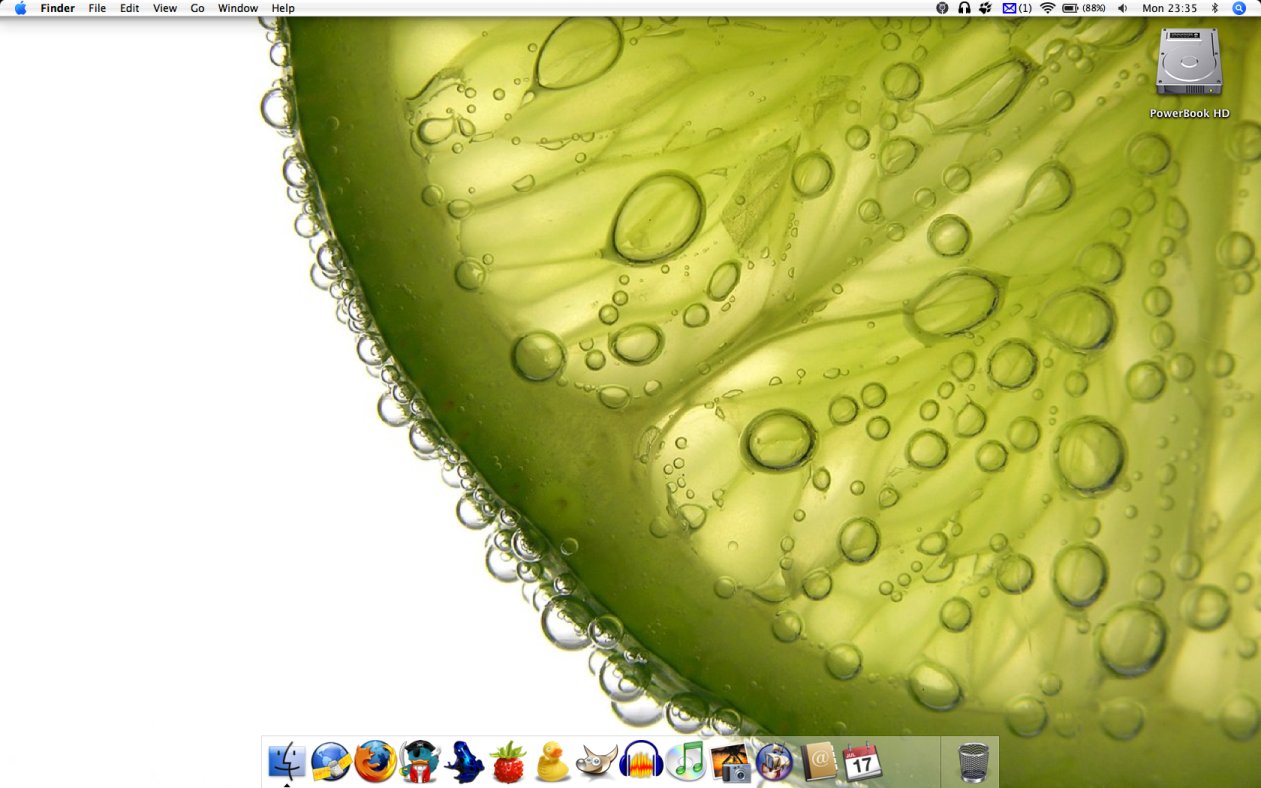
Task: Open the File menu
Action: point(97,8)
